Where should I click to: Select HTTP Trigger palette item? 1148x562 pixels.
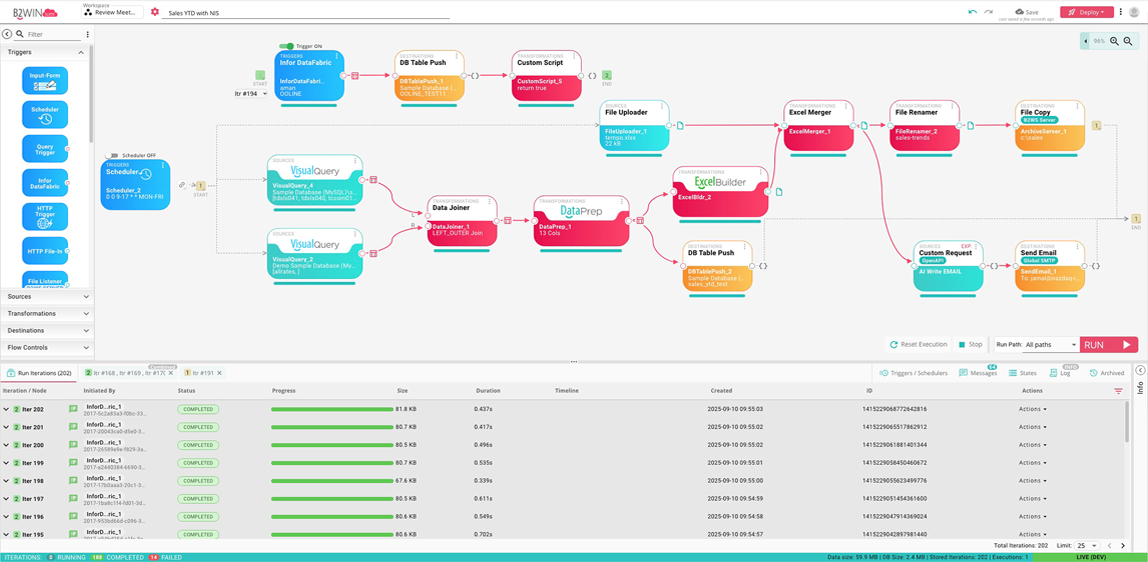click(x=45, y=217)
